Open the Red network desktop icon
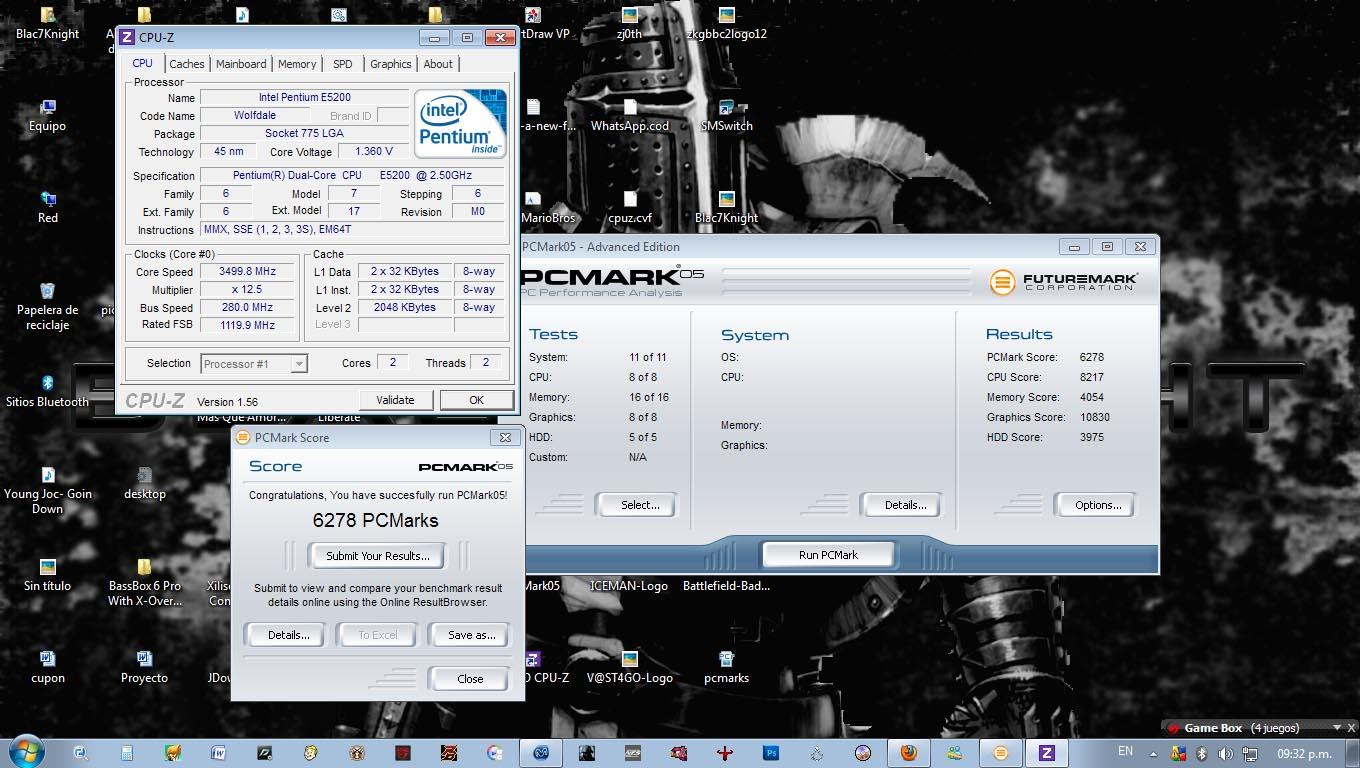 pos(47,207)
